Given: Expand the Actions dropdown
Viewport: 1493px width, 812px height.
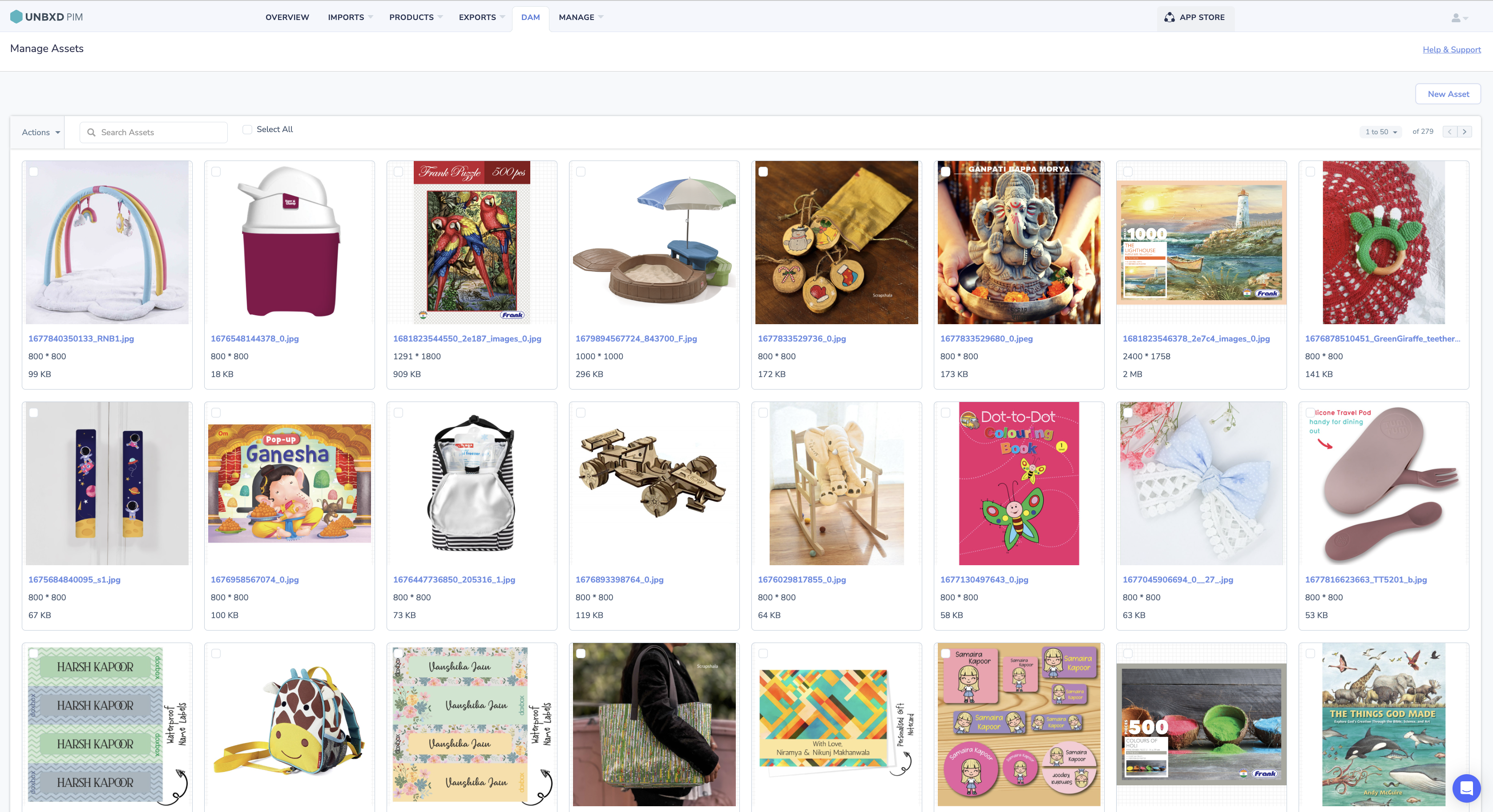Looking at the screenshot, I should 40,133.
